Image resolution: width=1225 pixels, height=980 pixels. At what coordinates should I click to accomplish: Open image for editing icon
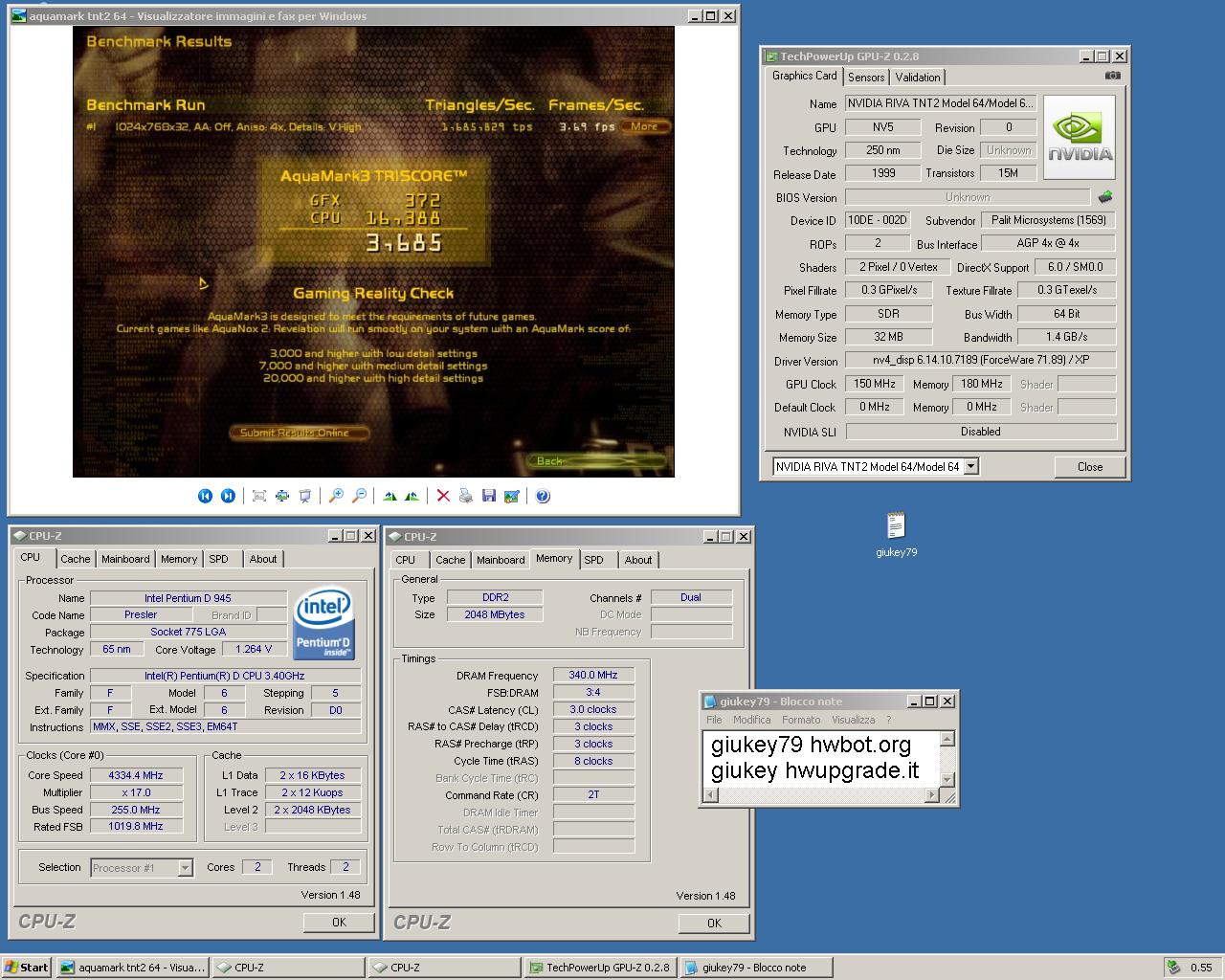coord(512,496)
